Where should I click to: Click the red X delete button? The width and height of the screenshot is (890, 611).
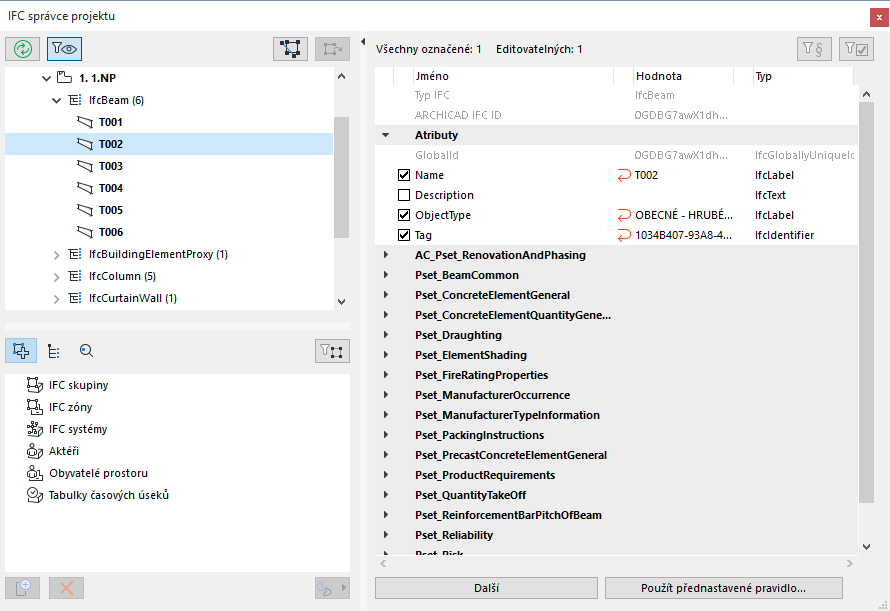(67, 588)
